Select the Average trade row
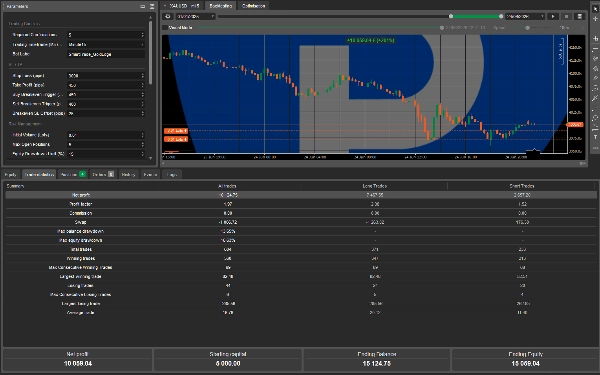 click(300, 313)
